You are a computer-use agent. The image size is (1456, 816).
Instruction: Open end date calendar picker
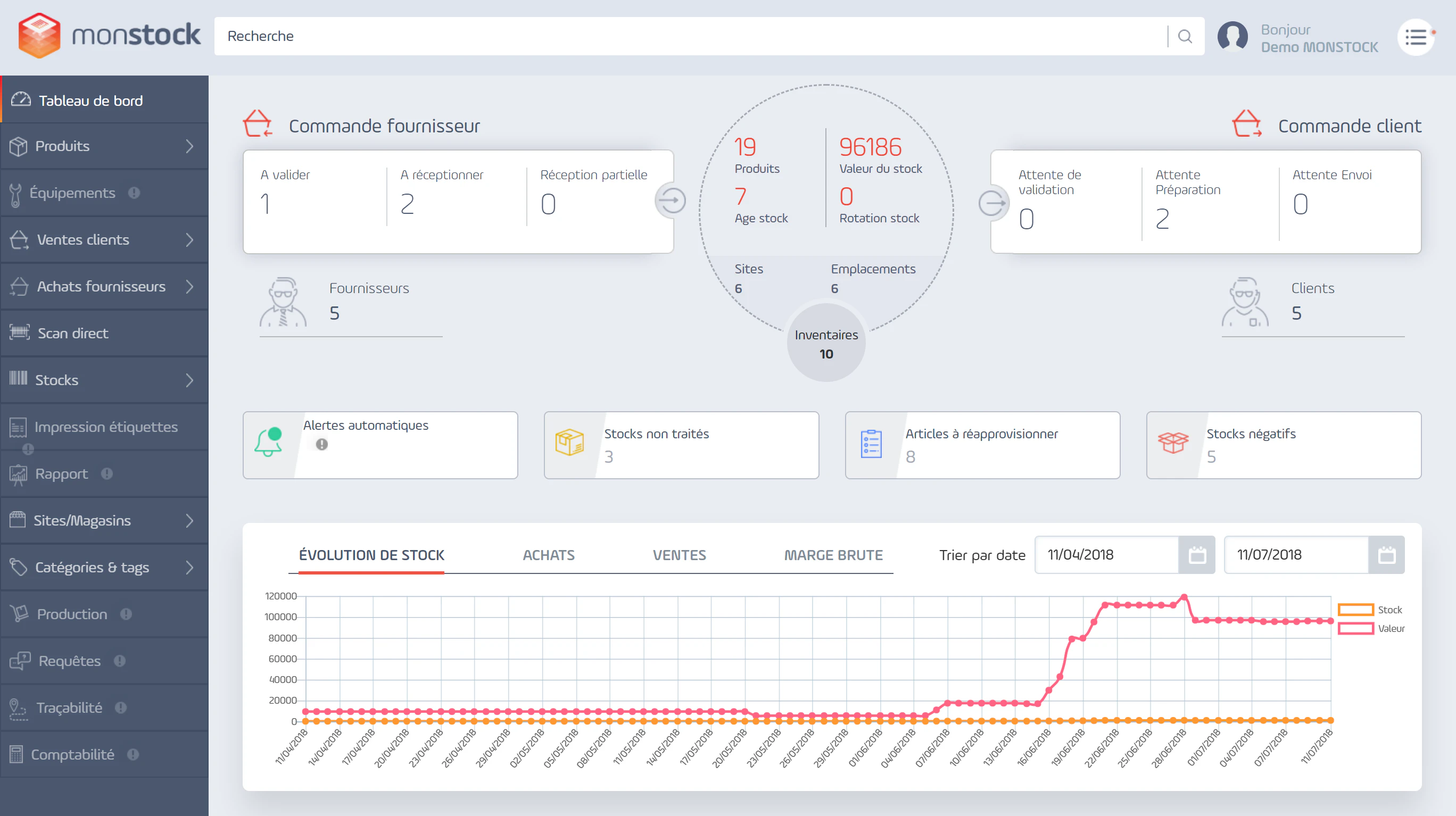pos(1386,555)
